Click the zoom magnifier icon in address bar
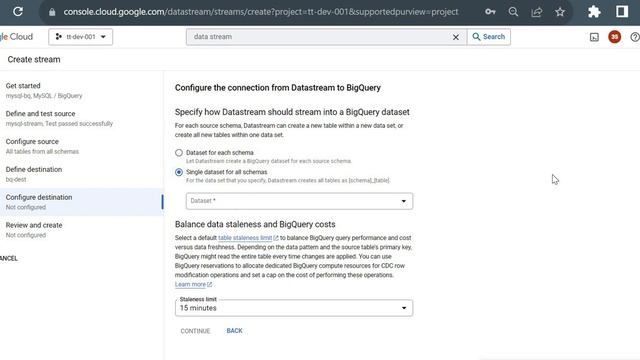The width and height of the screenshot is (640, 360). point(513,12)
